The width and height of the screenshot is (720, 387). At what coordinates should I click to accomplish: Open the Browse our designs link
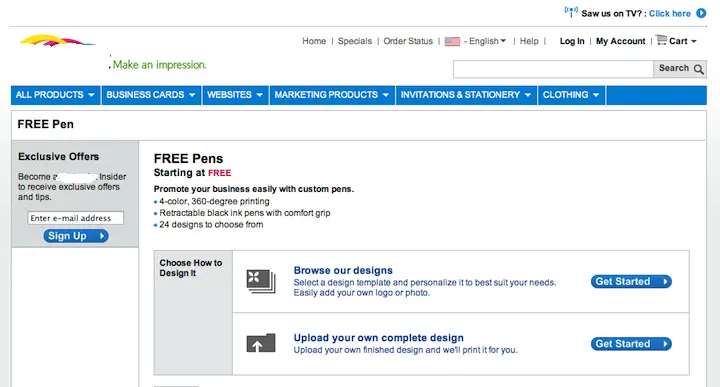tap(343, 270)
